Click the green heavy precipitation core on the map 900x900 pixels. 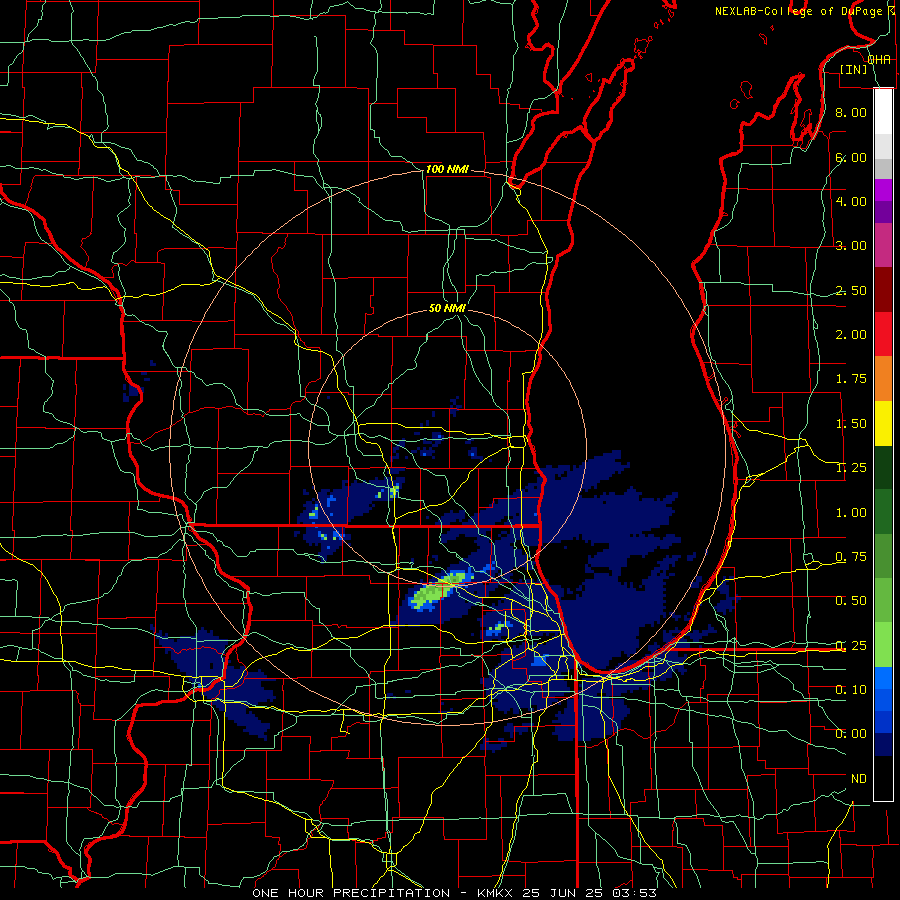[437, 591]
